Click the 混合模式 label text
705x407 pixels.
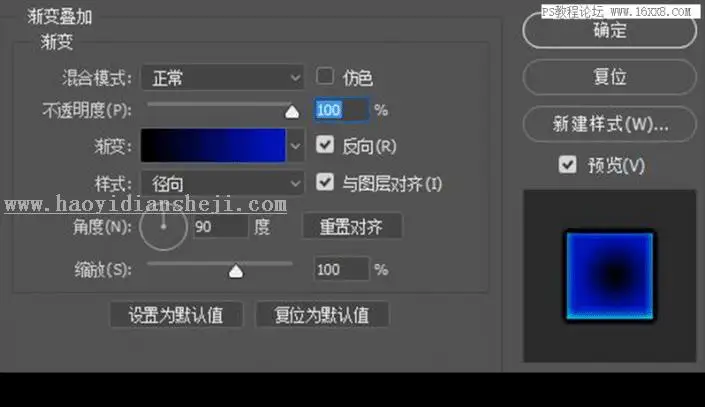(97, 78)
